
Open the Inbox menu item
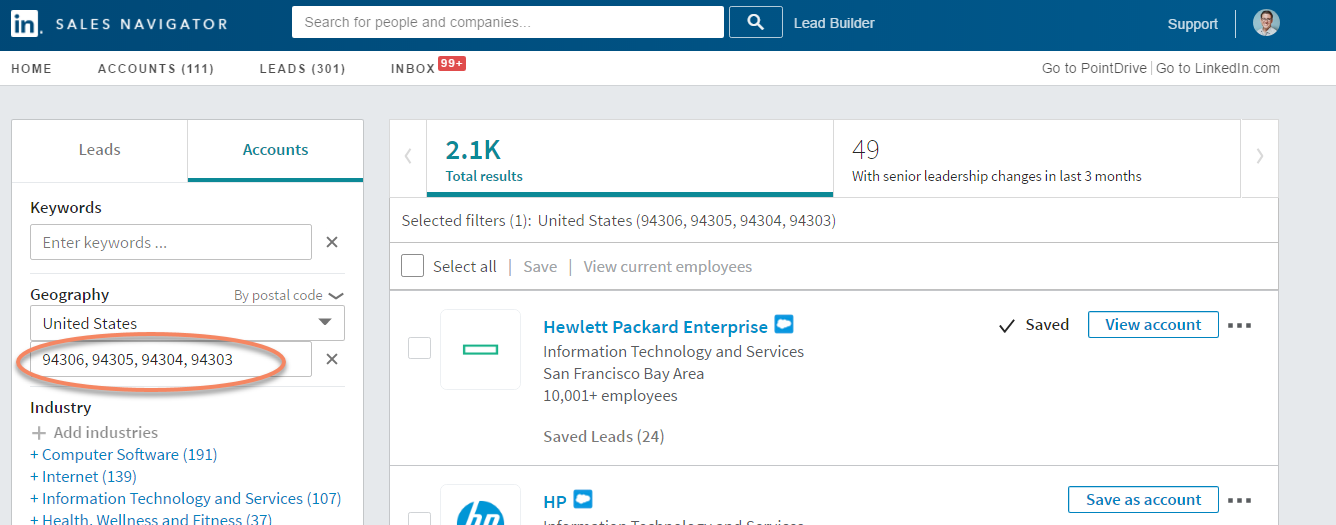pos(413,69)
